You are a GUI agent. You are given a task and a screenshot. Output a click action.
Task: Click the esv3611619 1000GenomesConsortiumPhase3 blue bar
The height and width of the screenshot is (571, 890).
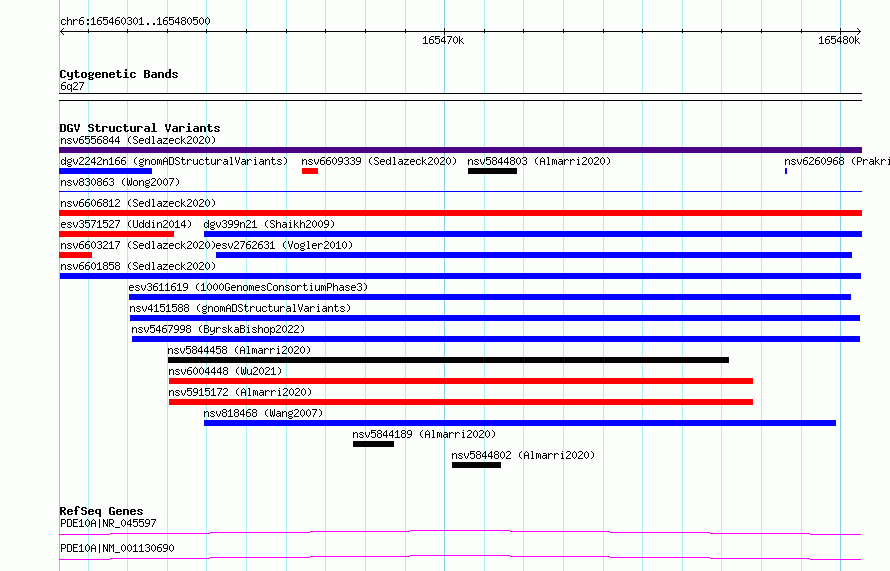[490, 297]
